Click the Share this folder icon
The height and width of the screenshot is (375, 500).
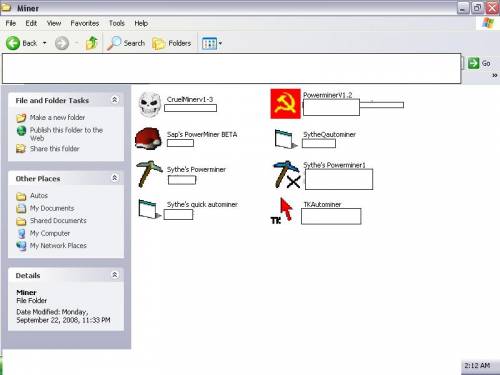click(21, 149)
